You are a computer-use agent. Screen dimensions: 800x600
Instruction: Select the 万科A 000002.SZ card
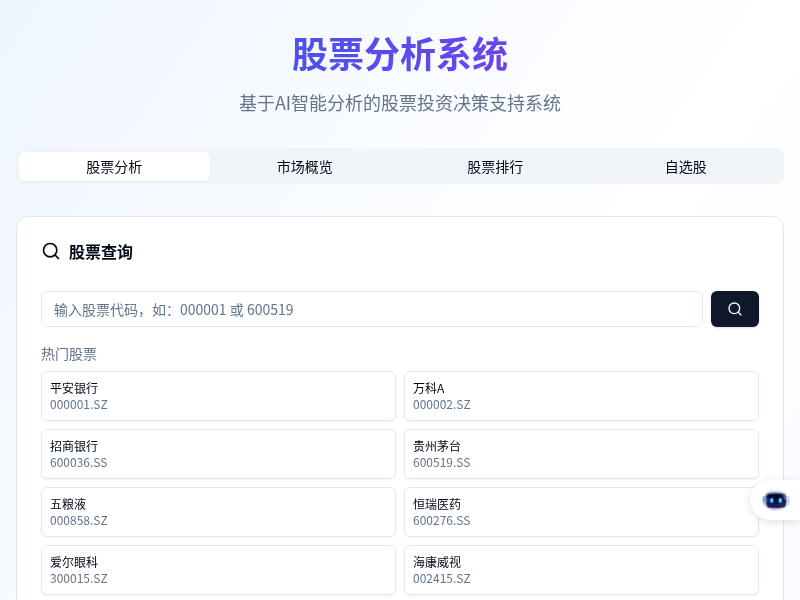click(581, 396)
